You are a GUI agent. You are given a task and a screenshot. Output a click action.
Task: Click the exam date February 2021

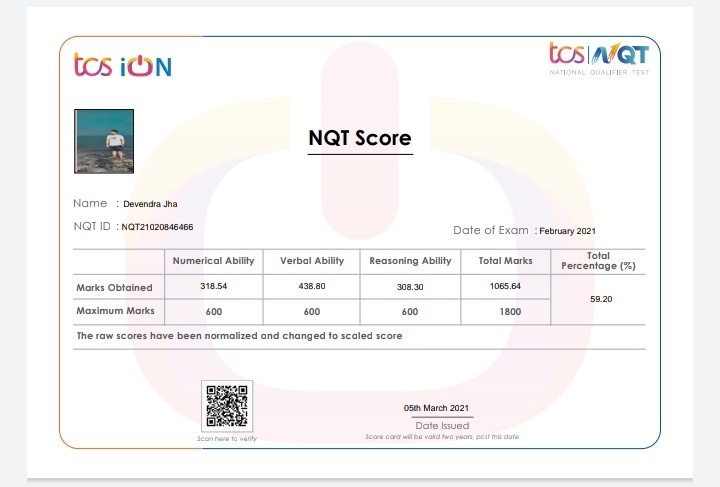[x=567, y=231]
